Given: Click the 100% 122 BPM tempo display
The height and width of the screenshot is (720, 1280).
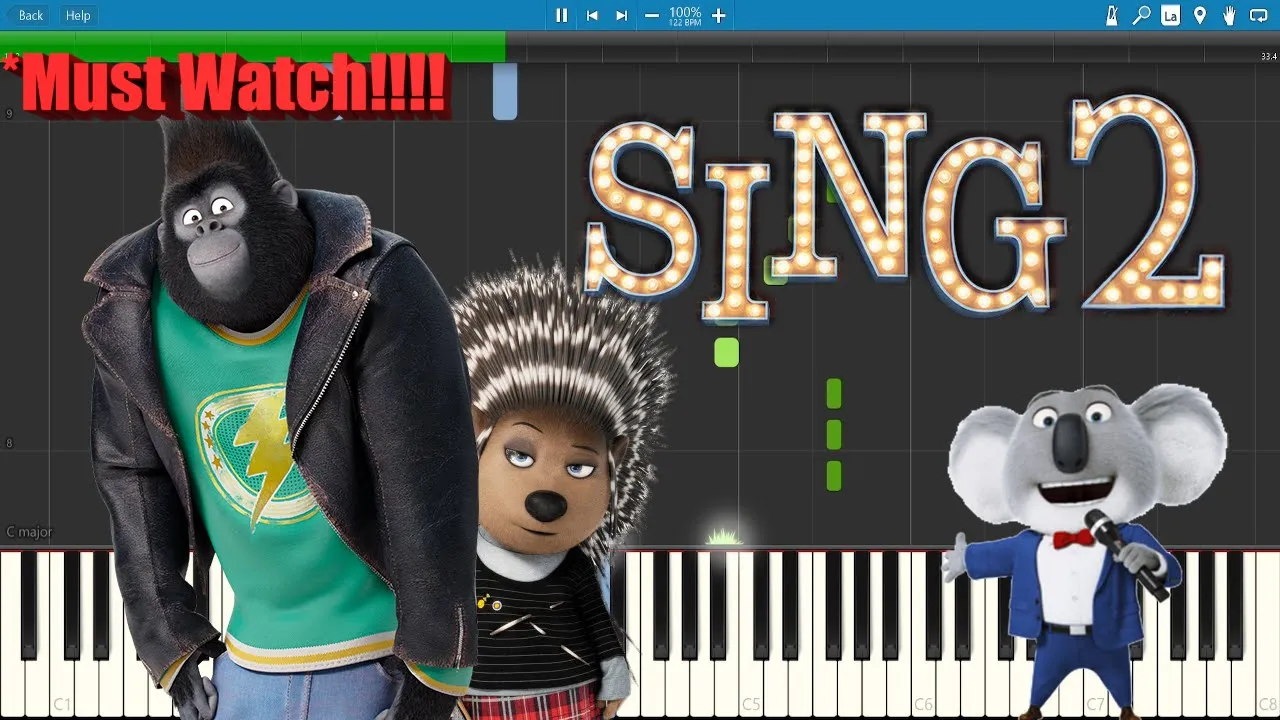Looking at the screenshot, I should [x=685, y=15].
